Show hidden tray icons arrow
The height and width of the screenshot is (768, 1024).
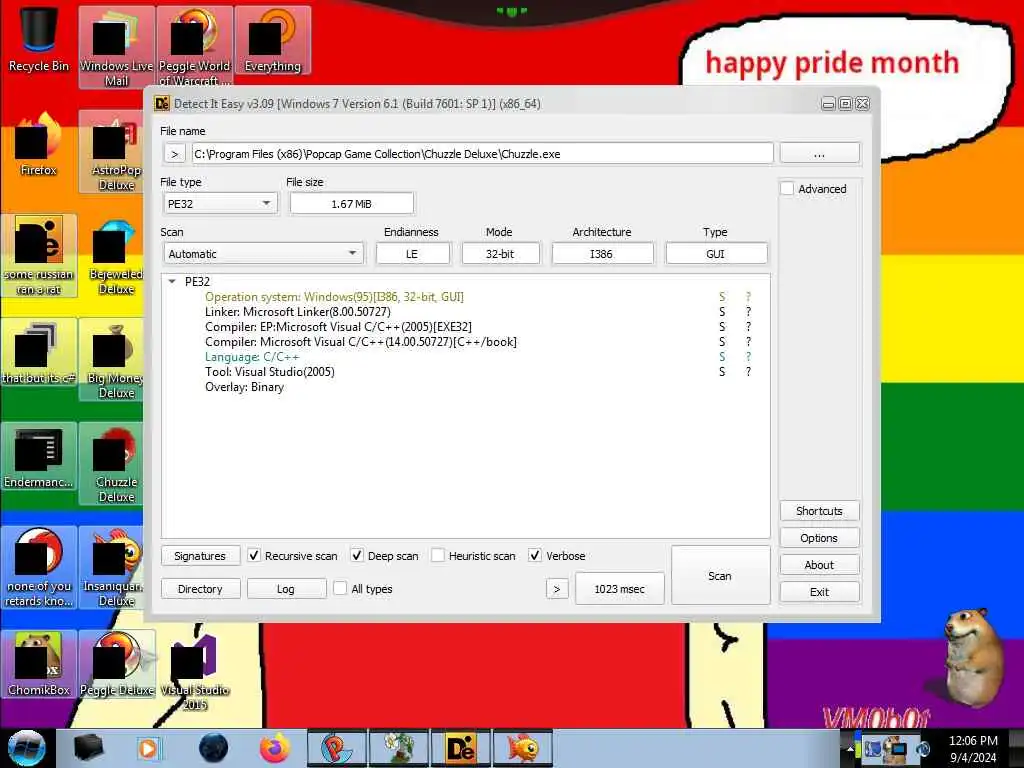click(x=850, y=748)
